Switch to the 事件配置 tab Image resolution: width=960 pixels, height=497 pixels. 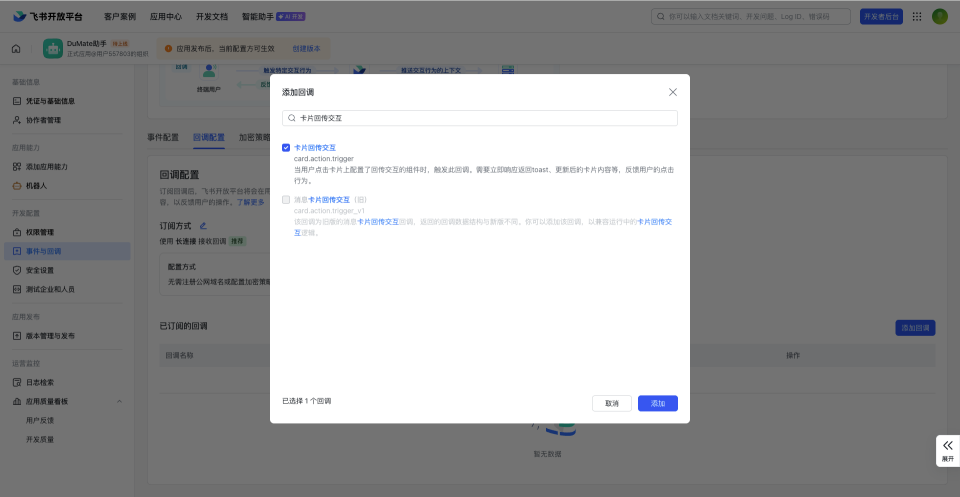(163, 137)
